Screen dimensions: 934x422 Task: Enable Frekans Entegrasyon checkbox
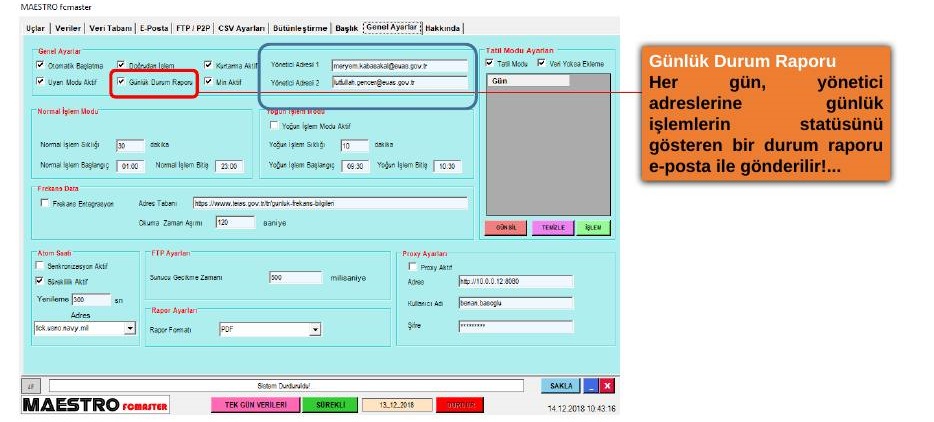[45, 203]
